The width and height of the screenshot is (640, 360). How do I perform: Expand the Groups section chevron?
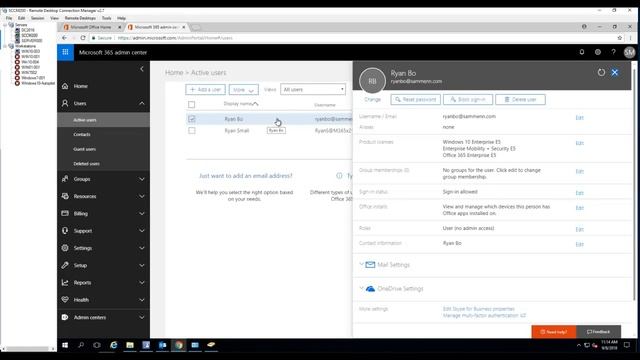(x=142, y=179)
